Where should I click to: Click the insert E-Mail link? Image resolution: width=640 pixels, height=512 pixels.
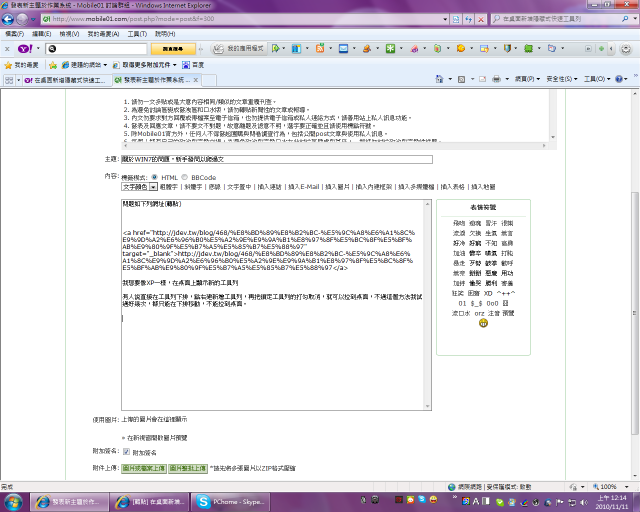(x=303, y=187)
